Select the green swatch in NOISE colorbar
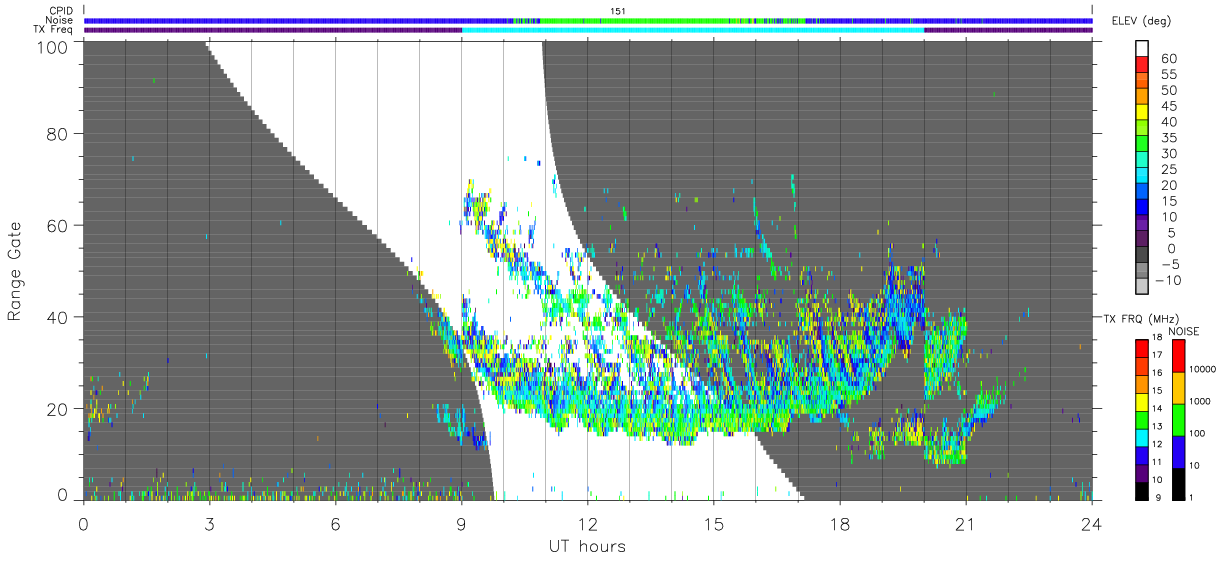Screen dimensions: 1228x567 [1178, 419]
